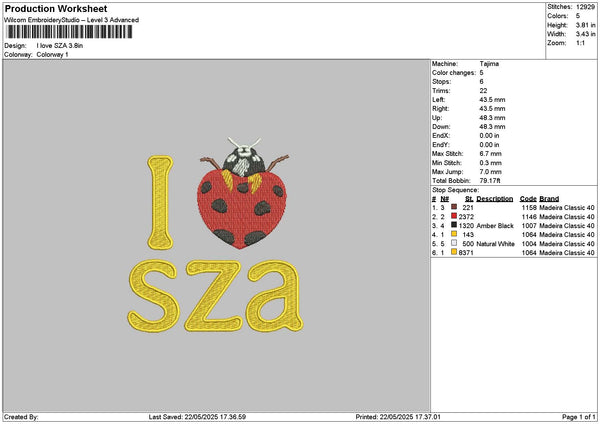Click the red swatch for code 1146
600x424 pixels.
pos(454,216)
